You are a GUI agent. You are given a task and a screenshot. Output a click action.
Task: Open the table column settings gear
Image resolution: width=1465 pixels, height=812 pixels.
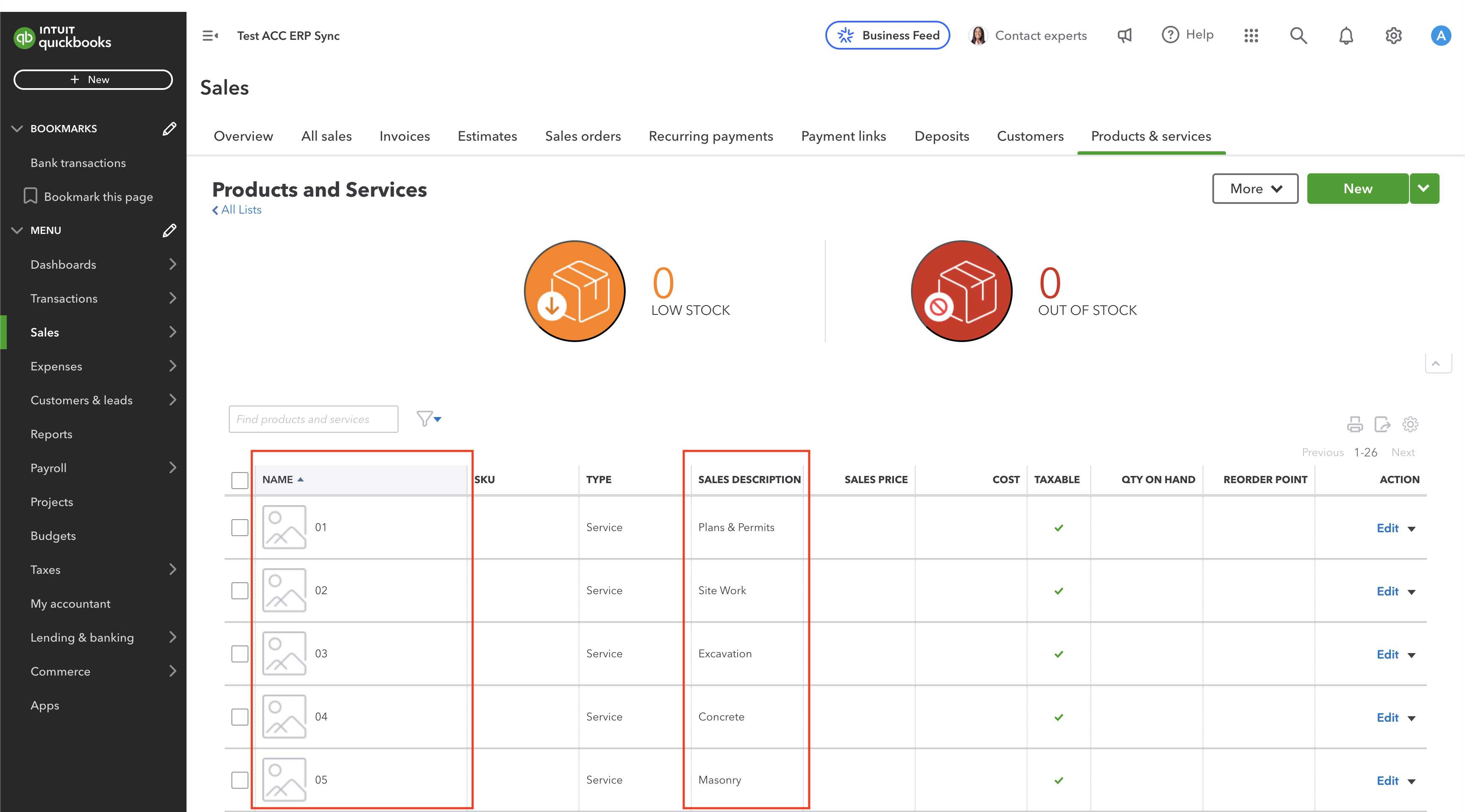tap(1410, 424)
